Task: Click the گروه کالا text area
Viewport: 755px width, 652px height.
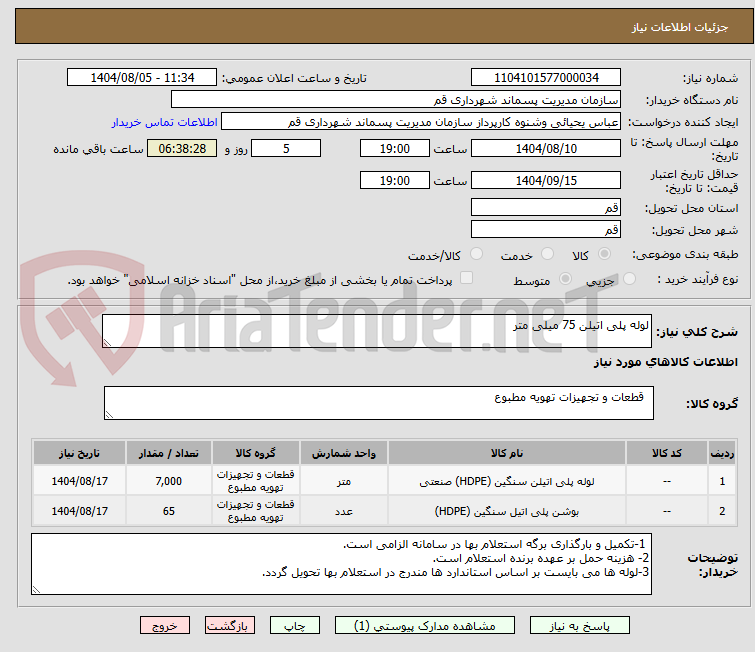Action: click(378, 403)
